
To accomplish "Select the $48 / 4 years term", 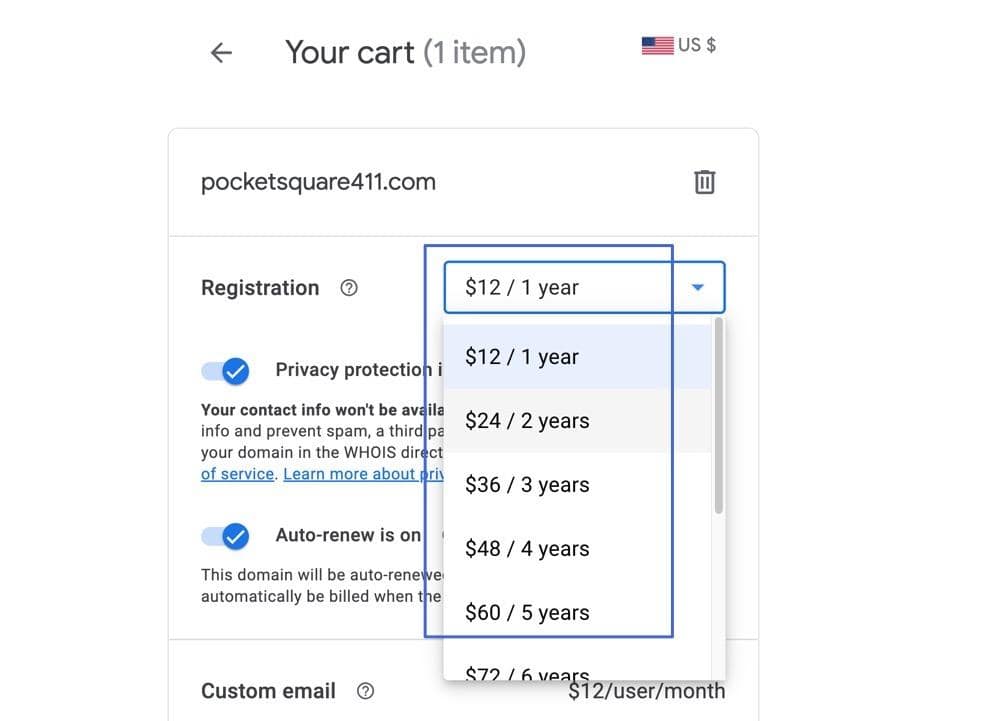I will [527, 548].
